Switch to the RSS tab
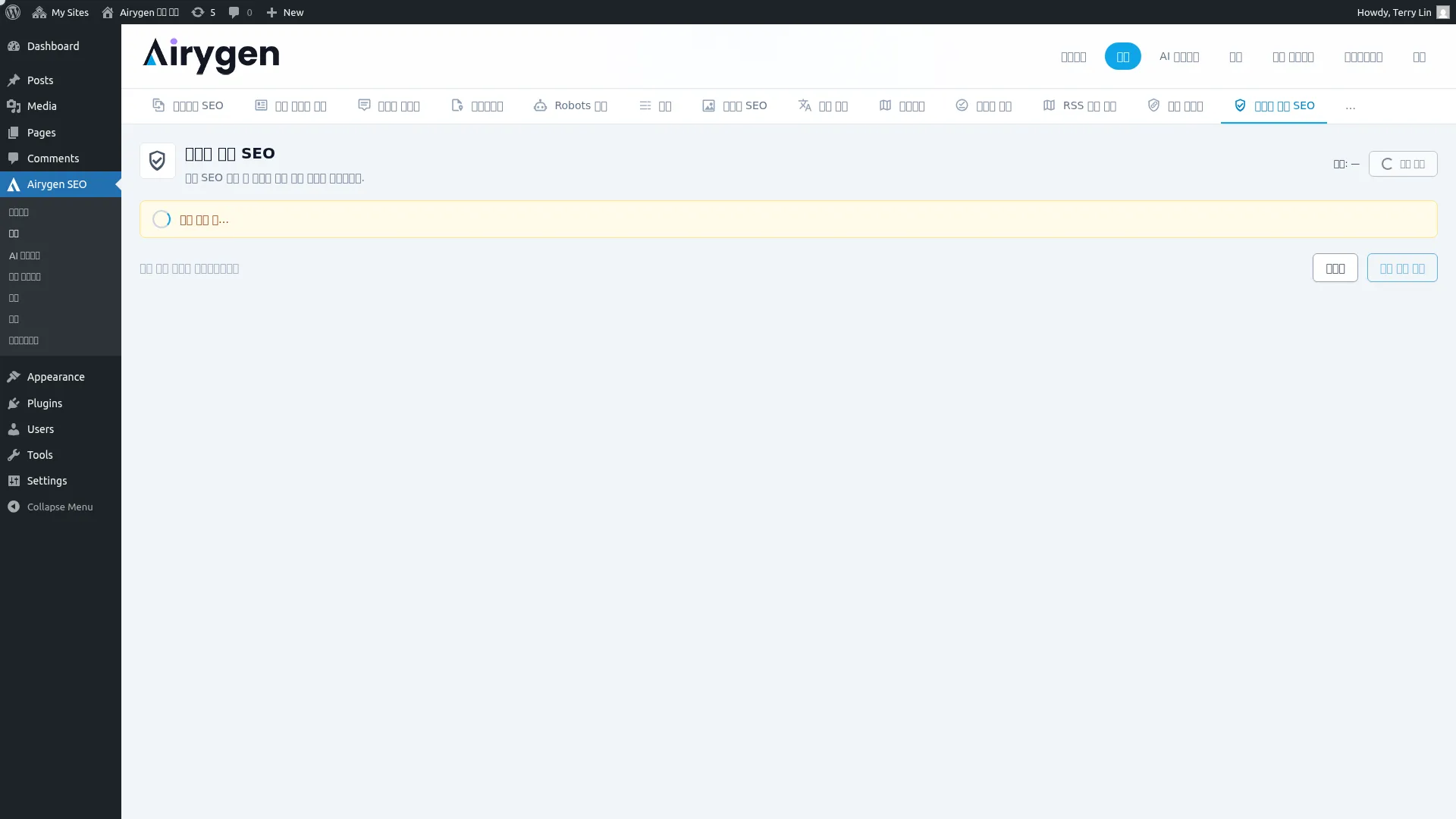 1079,105
